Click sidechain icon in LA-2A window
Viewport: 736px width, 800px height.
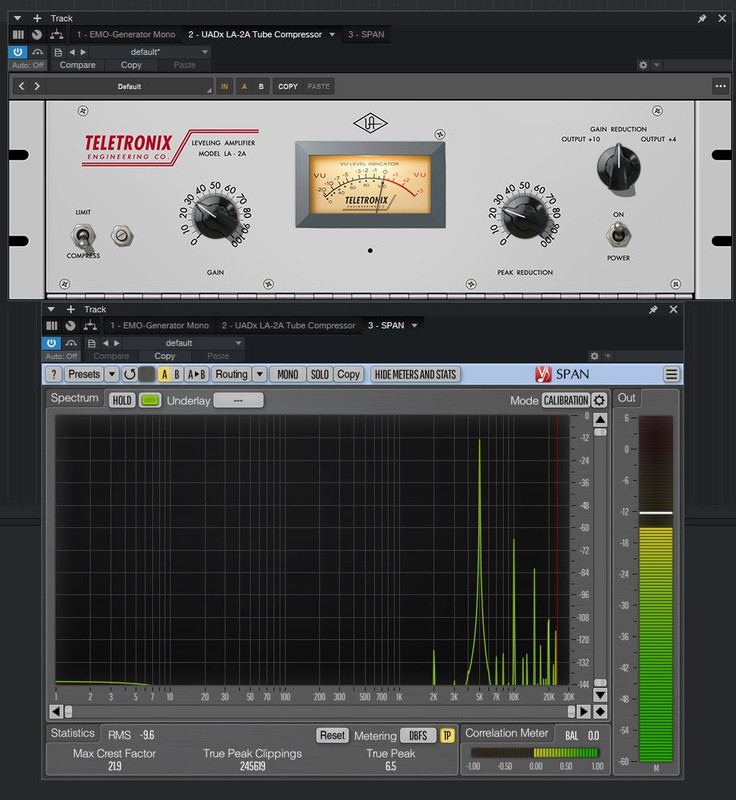57,35
